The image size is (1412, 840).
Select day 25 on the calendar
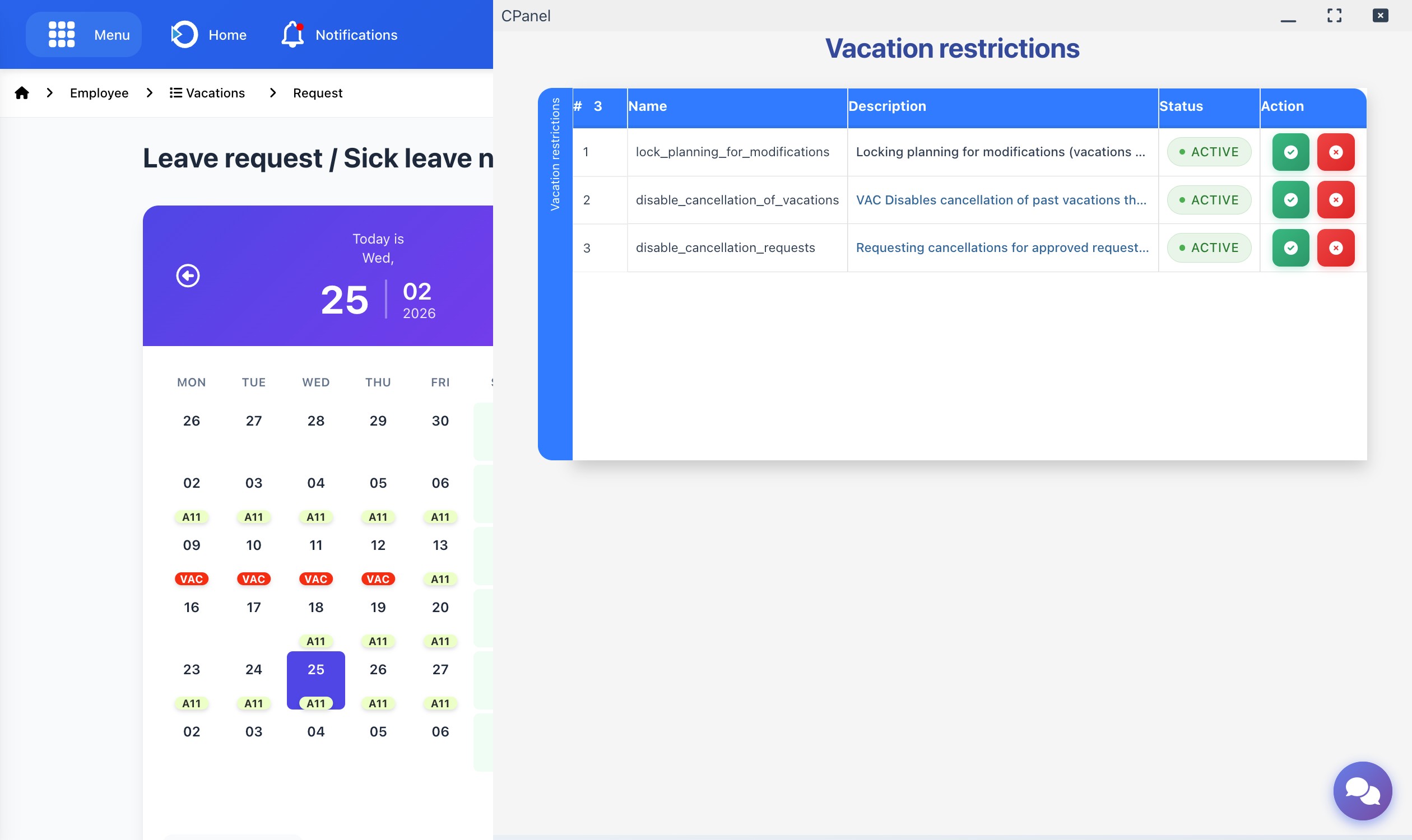[x=315, y=670]
